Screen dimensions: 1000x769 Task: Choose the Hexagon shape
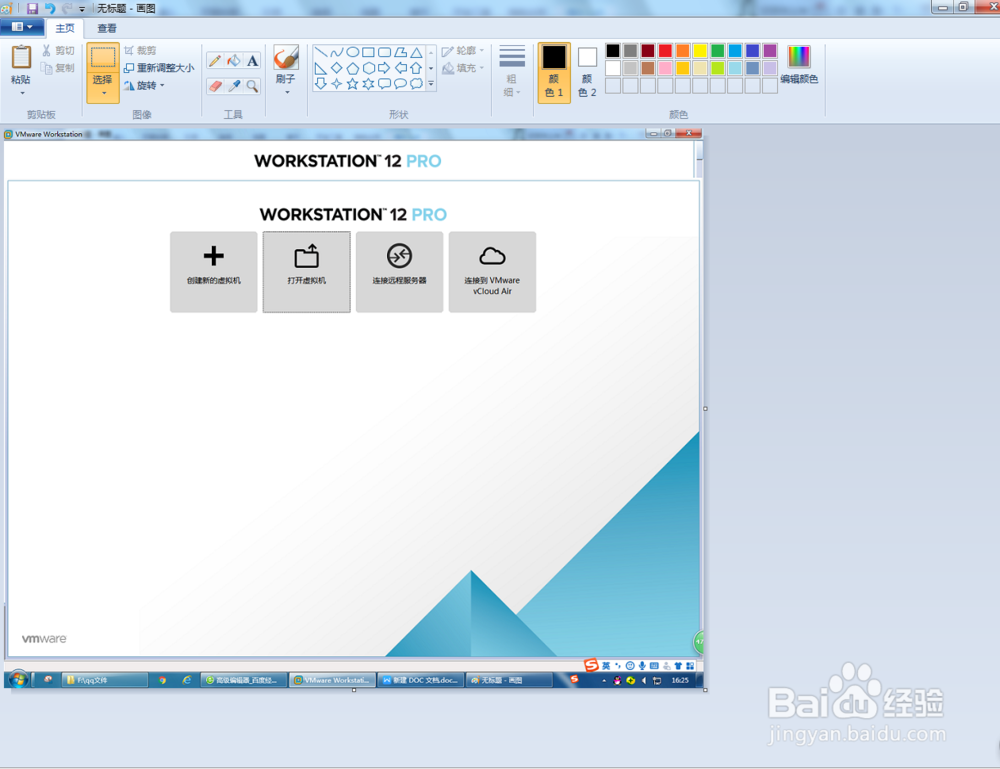(369, 68)
